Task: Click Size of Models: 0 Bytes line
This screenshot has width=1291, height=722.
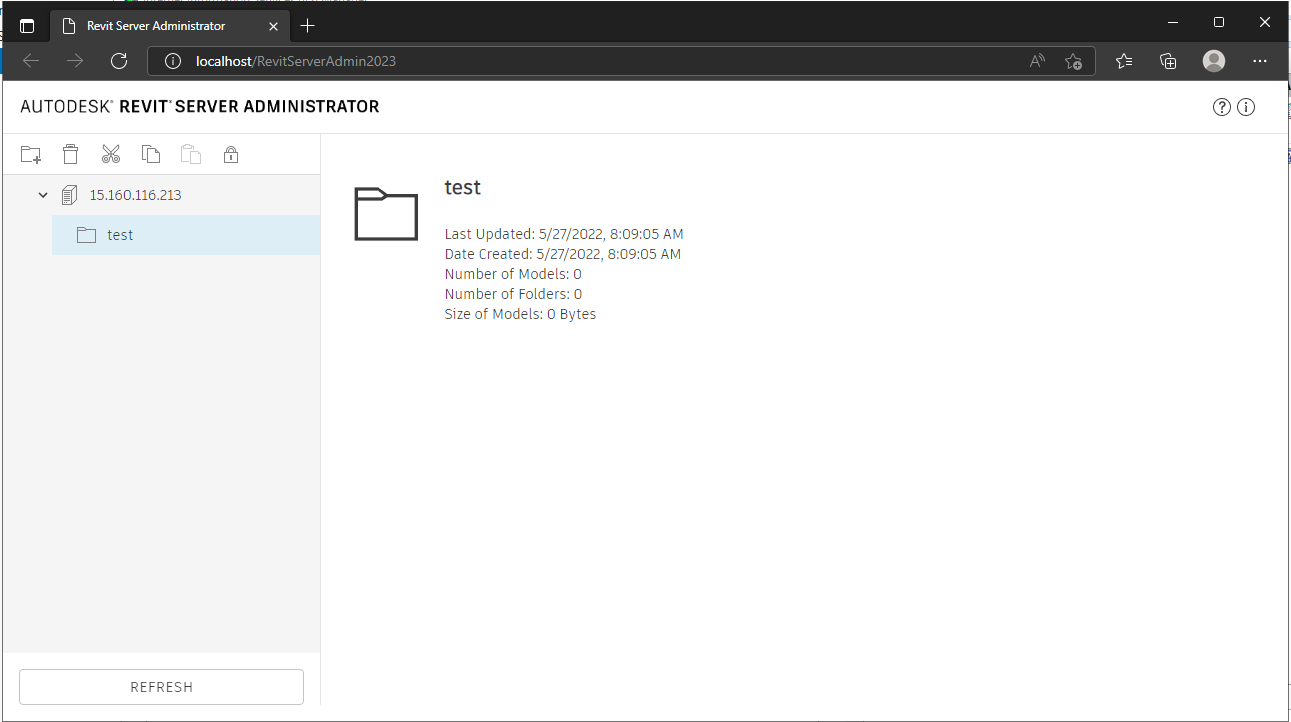Action: coord(520,314)
